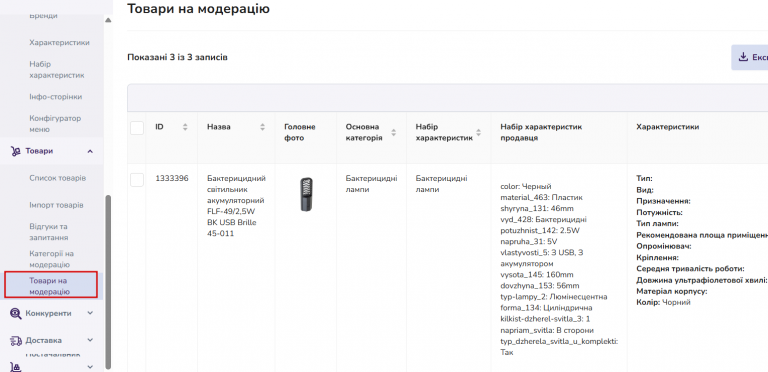Click the Товари cart icon in sidebar
Image resolution: width=768 pixels, height=372 pixels.
tap(16, 152)
